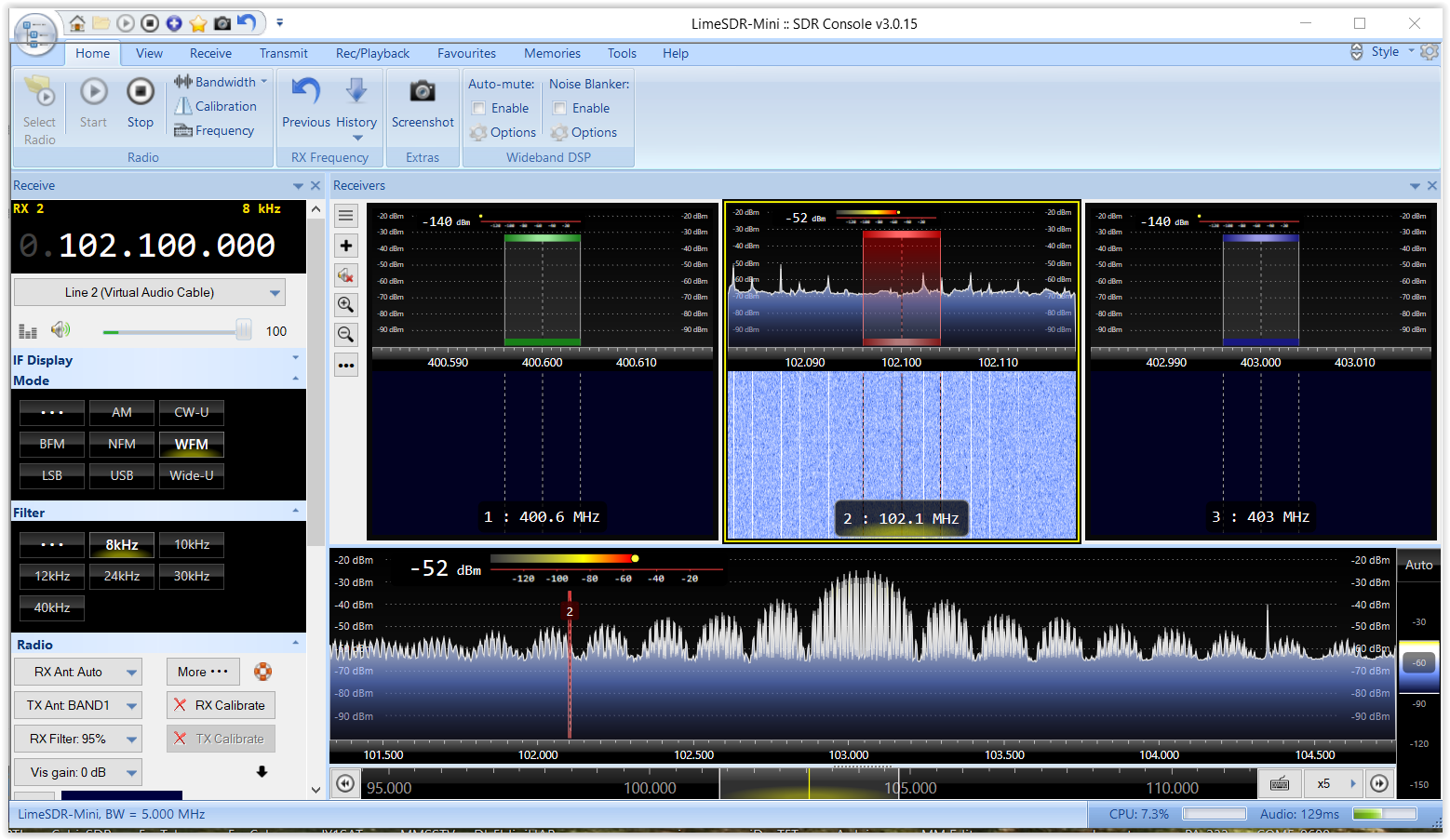Screen dimensions: 1450x840
Task: Click the RX Calibrate button
Action: 222,705
